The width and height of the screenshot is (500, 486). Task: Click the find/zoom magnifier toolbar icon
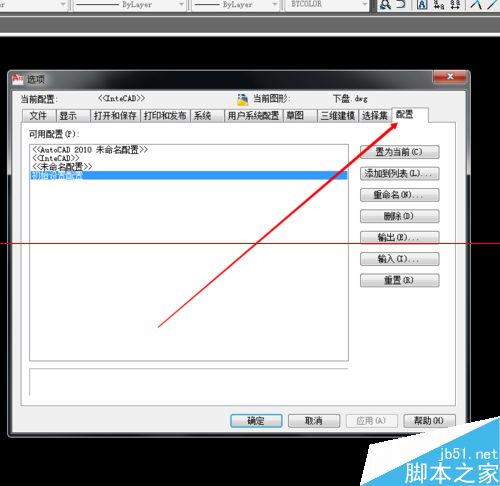coord(385,5)
